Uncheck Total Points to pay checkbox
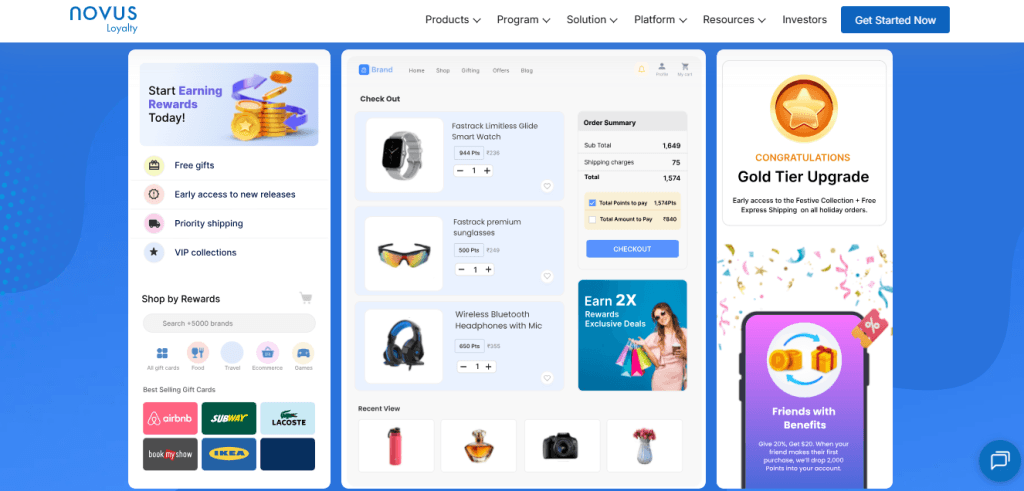 click(x=592, y=203)
